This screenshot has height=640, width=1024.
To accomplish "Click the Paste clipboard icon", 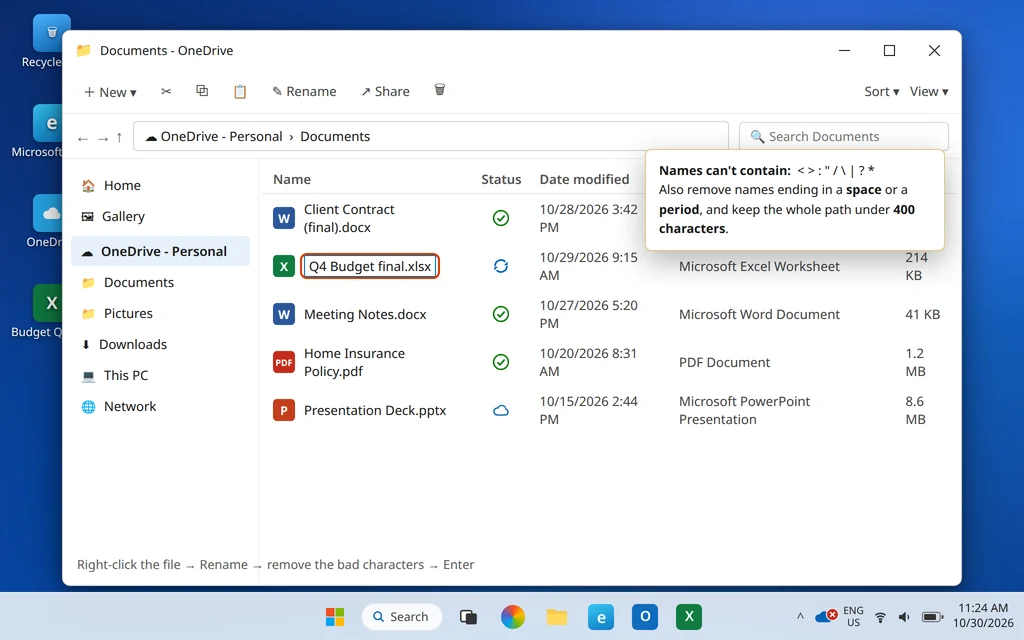I will 240,91.
